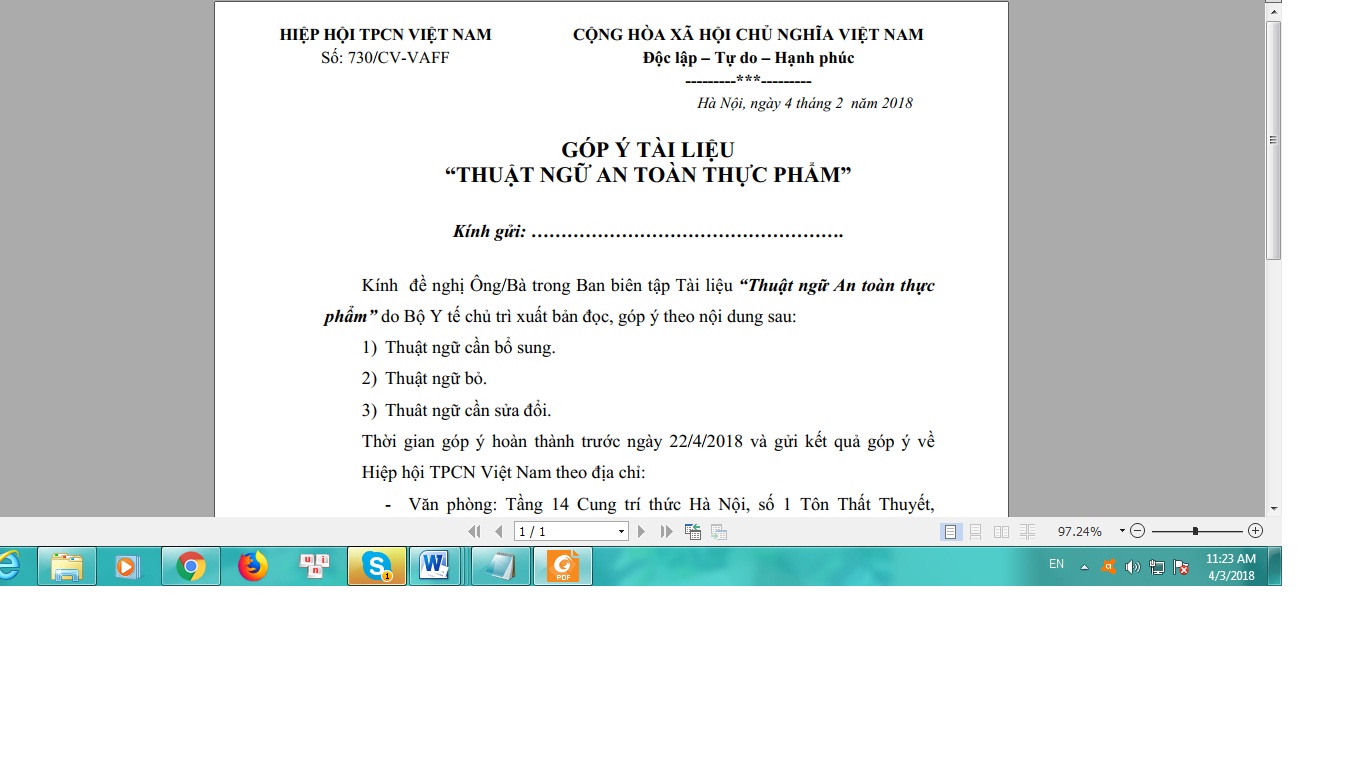Click the Show desktop button

tap(1275, 566)
